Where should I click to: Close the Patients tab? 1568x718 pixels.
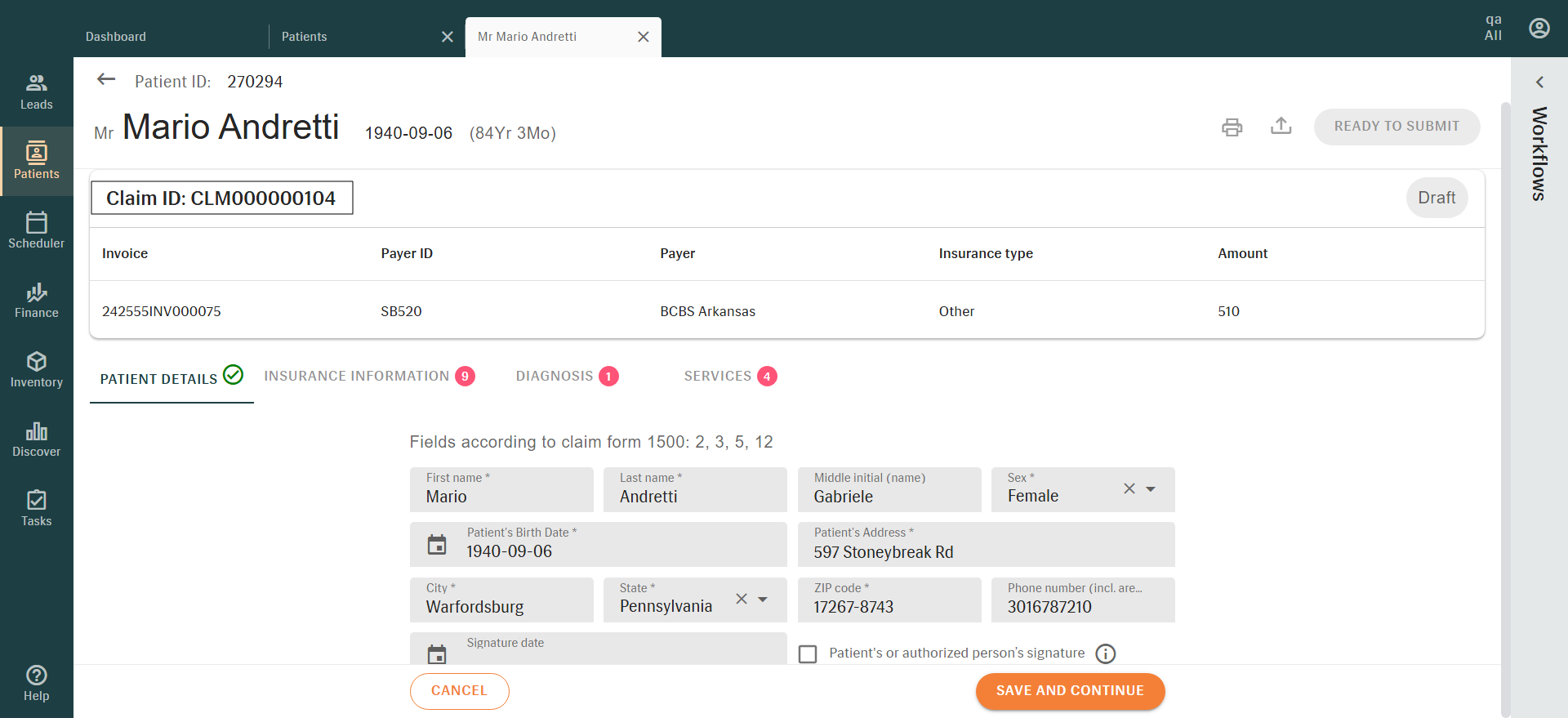point(447,37)
